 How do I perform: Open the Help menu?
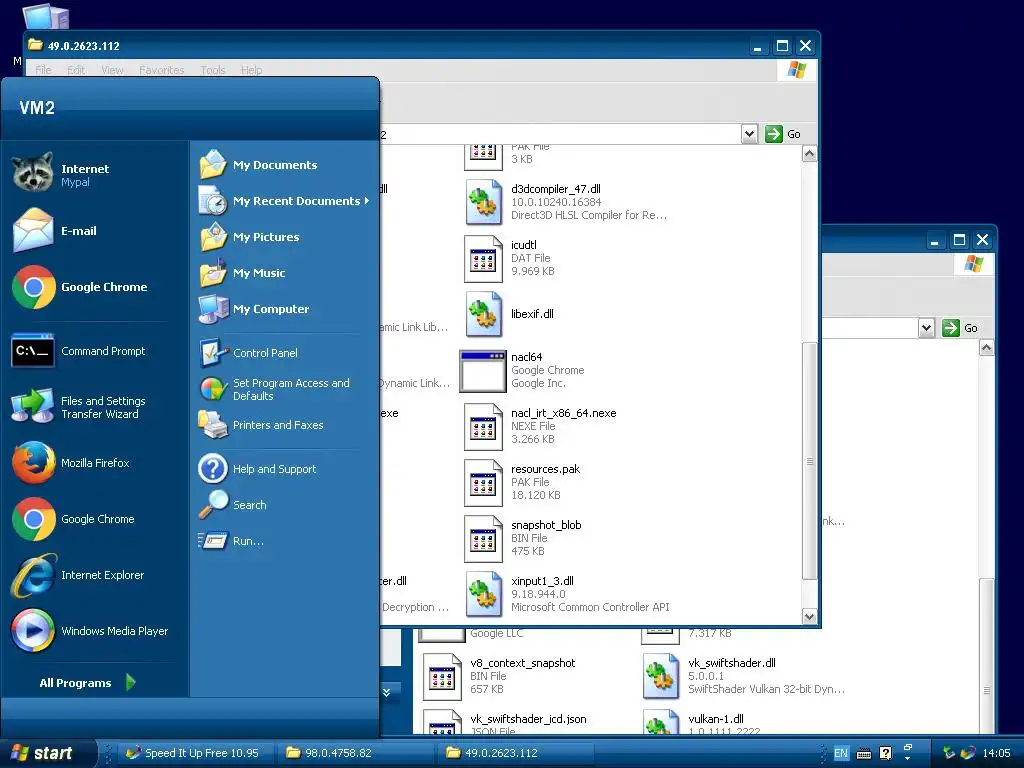(x=251, y=70)
